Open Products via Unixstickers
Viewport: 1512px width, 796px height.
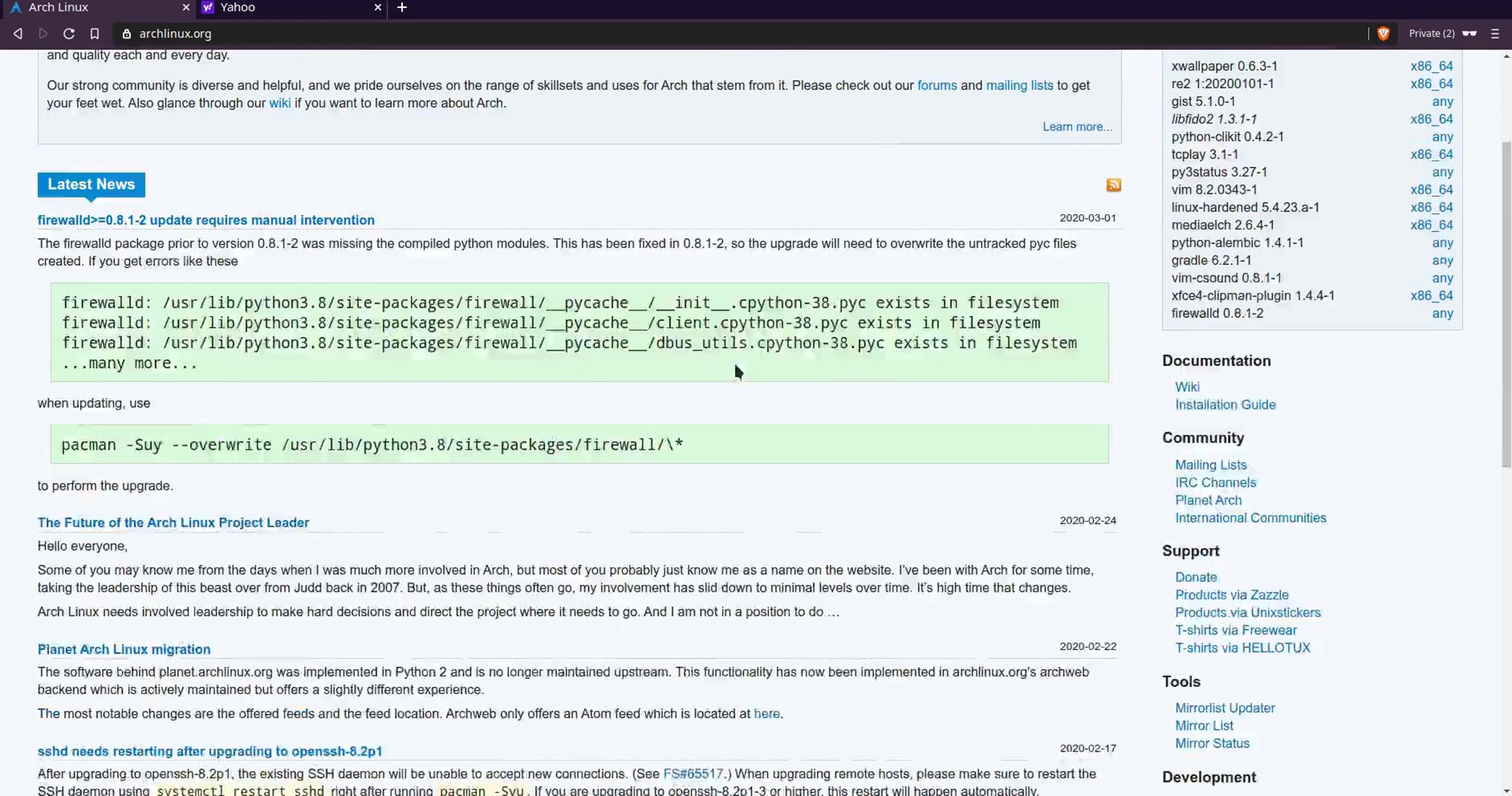[x=1248, y=612]
